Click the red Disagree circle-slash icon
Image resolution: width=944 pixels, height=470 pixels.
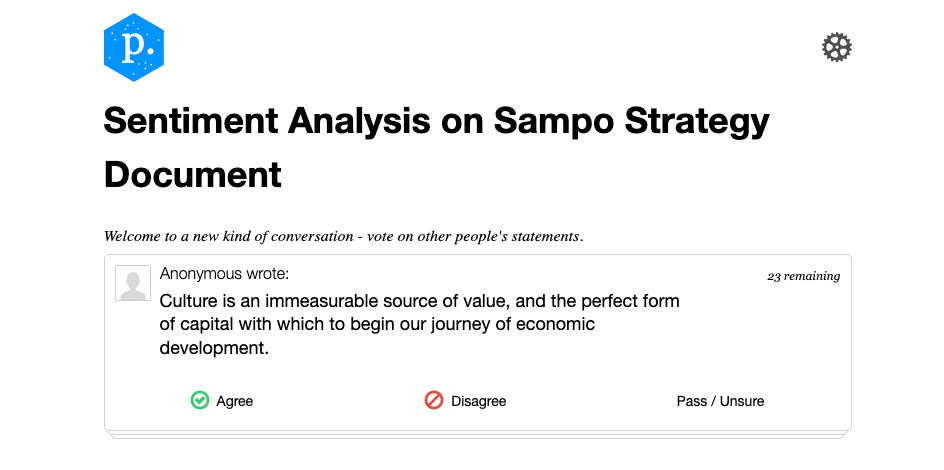(x=433, y=400)
